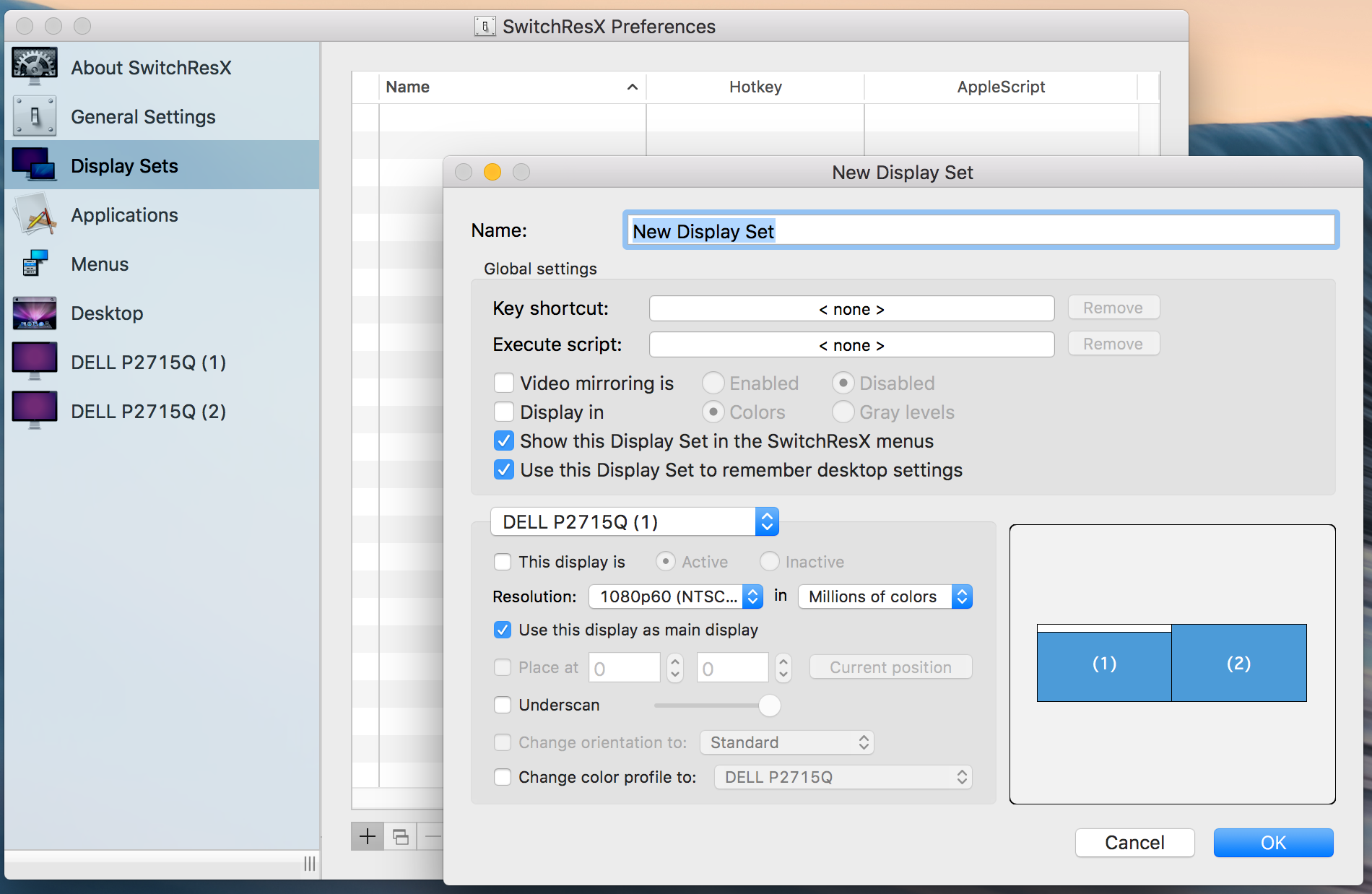Open the Menus icon in sidebar
This screenshot has height=894, width=1372.
(x=35, y=264)
